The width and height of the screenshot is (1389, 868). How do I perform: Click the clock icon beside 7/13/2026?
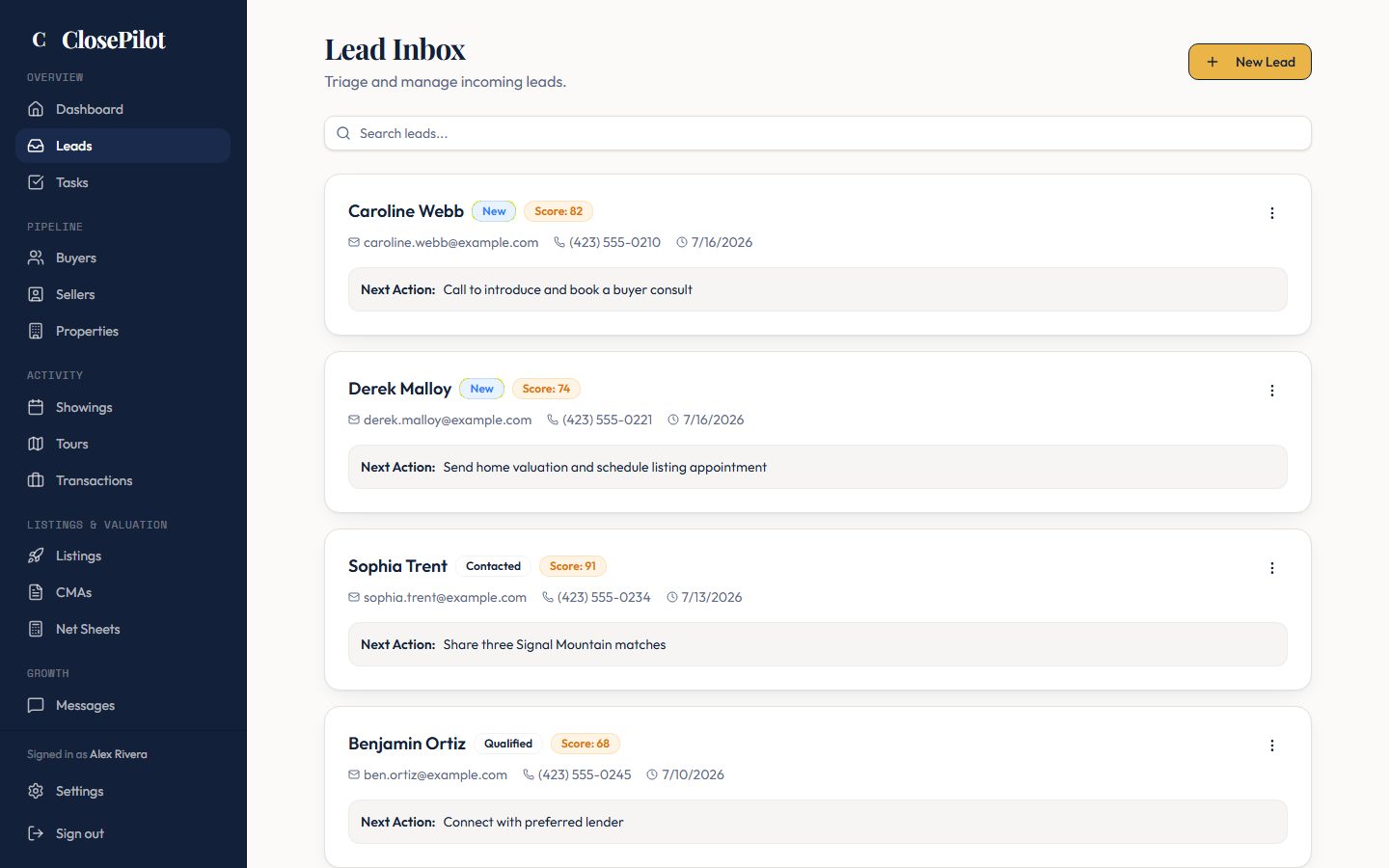click(x=672, y=597)
